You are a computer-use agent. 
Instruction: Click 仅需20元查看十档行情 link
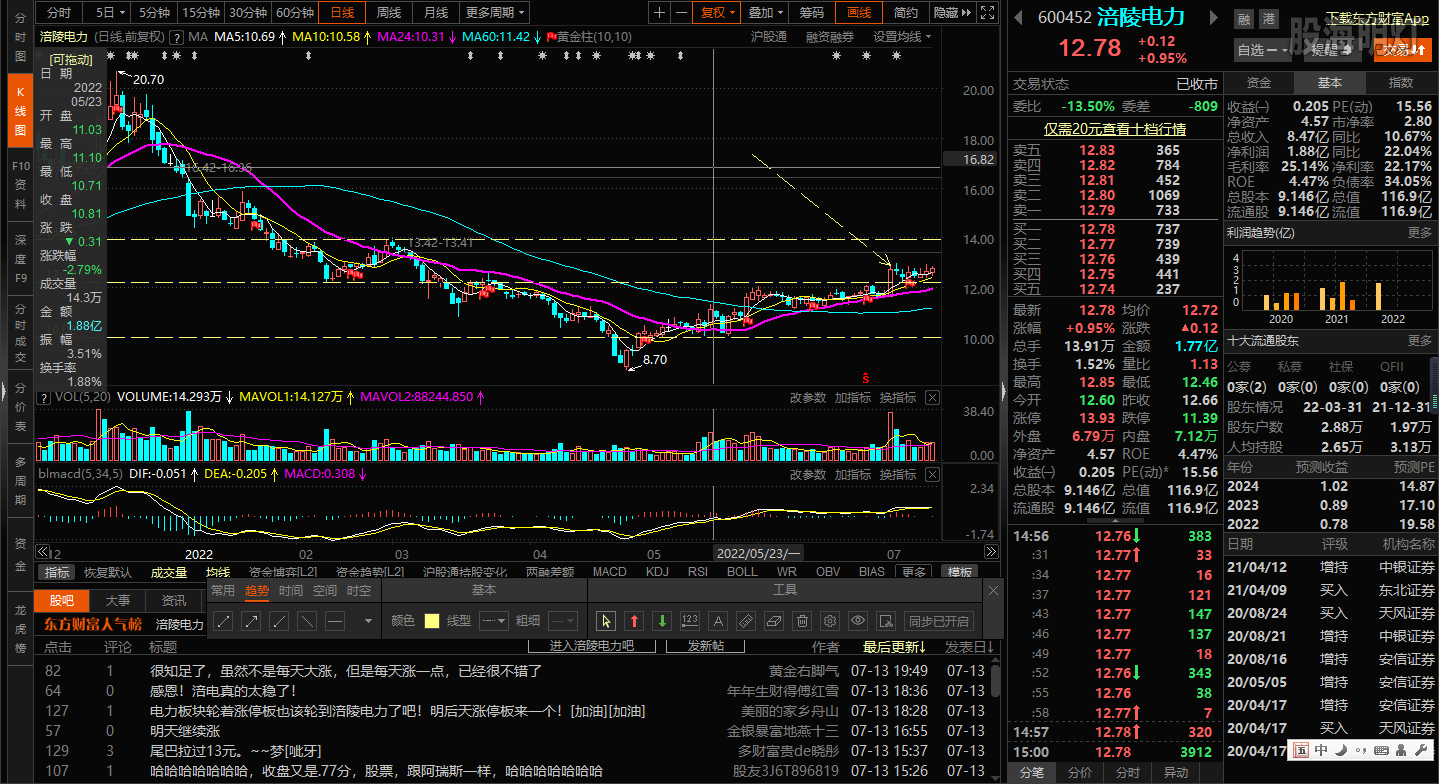(x=1115, y=129)
